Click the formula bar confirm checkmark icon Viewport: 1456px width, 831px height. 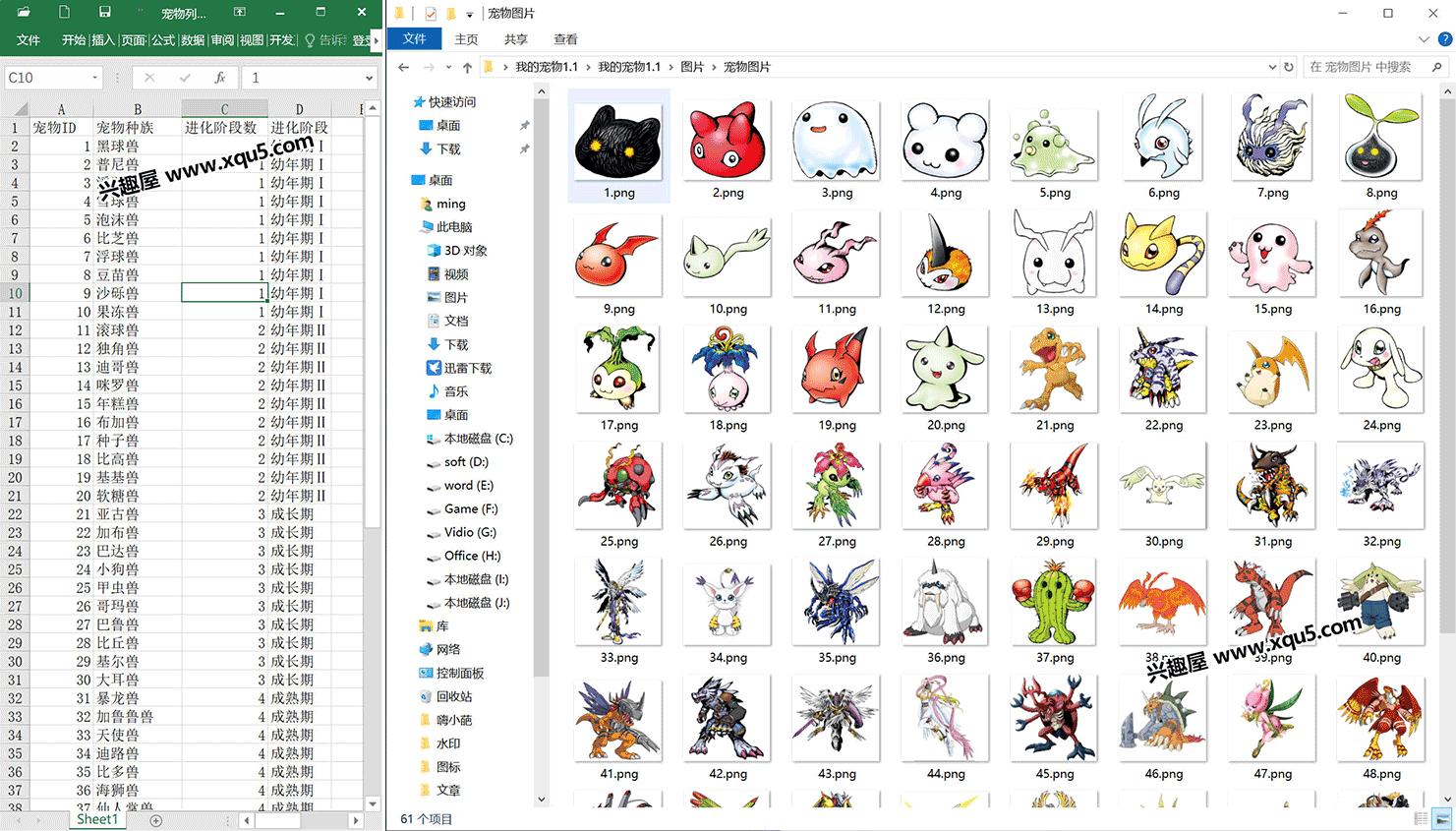[185, 78]
